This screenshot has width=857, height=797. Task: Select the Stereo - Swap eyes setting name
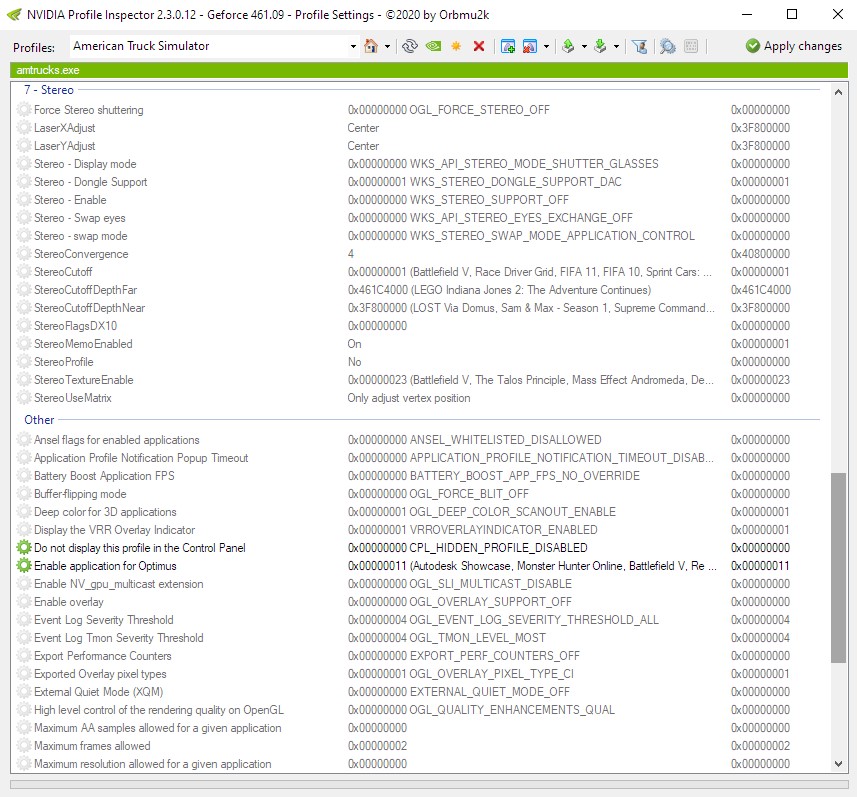pyautogui.click(x=80, y=218)
